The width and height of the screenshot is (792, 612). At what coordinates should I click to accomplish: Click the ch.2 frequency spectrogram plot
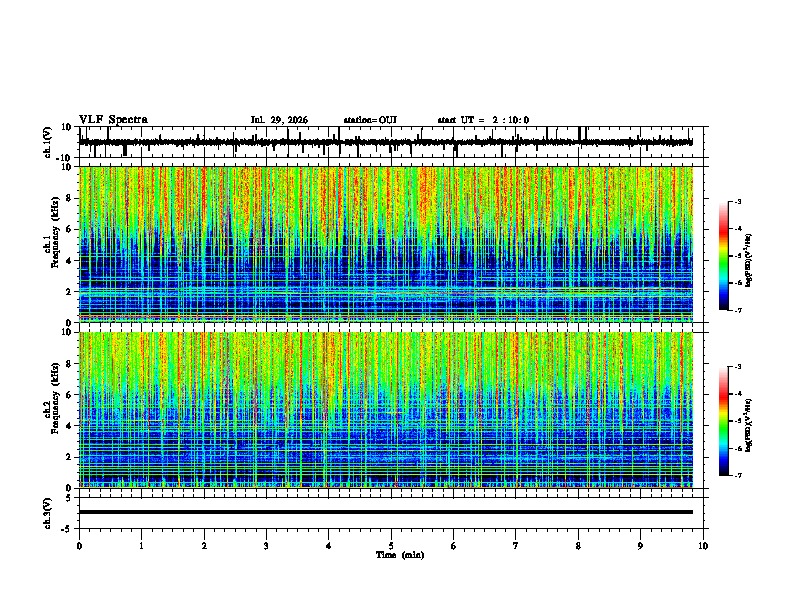coord(386,410)
